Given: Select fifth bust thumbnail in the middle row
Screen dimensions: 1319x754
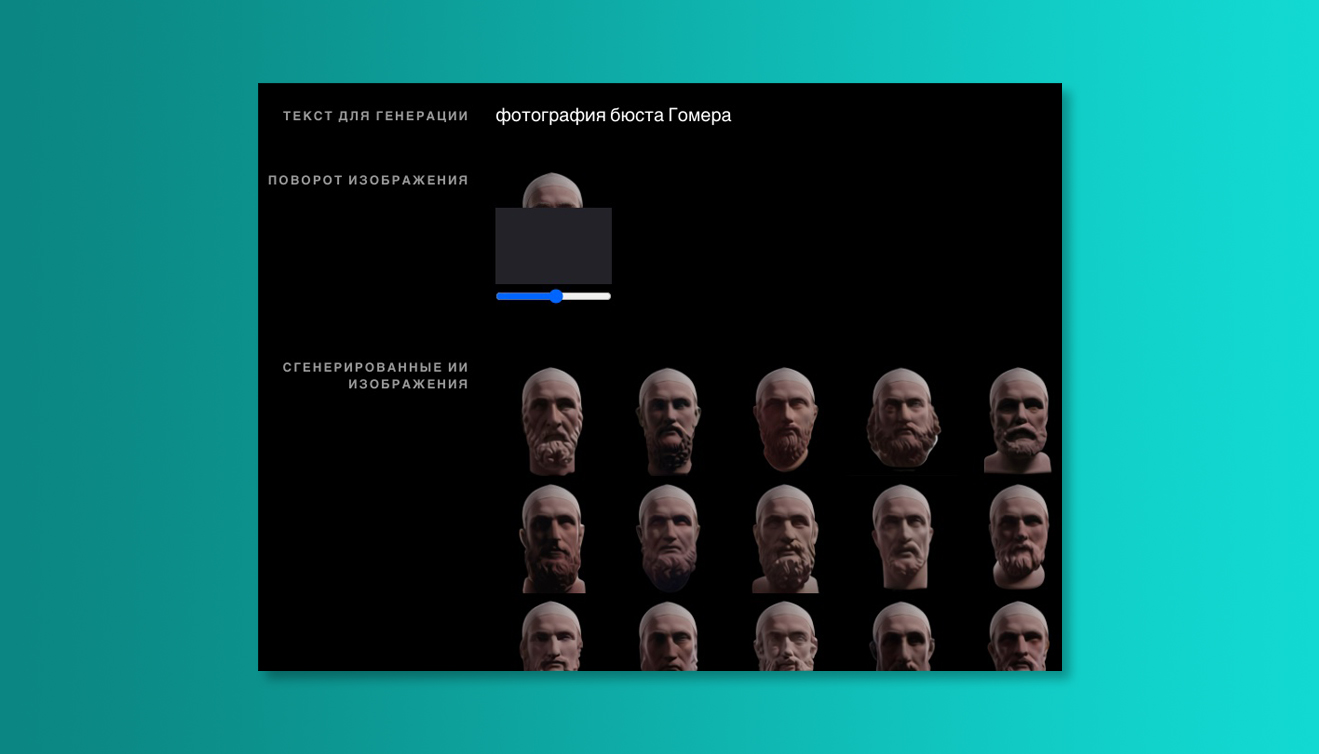Looking at the screenshot, I should [x=1018, y=538].
